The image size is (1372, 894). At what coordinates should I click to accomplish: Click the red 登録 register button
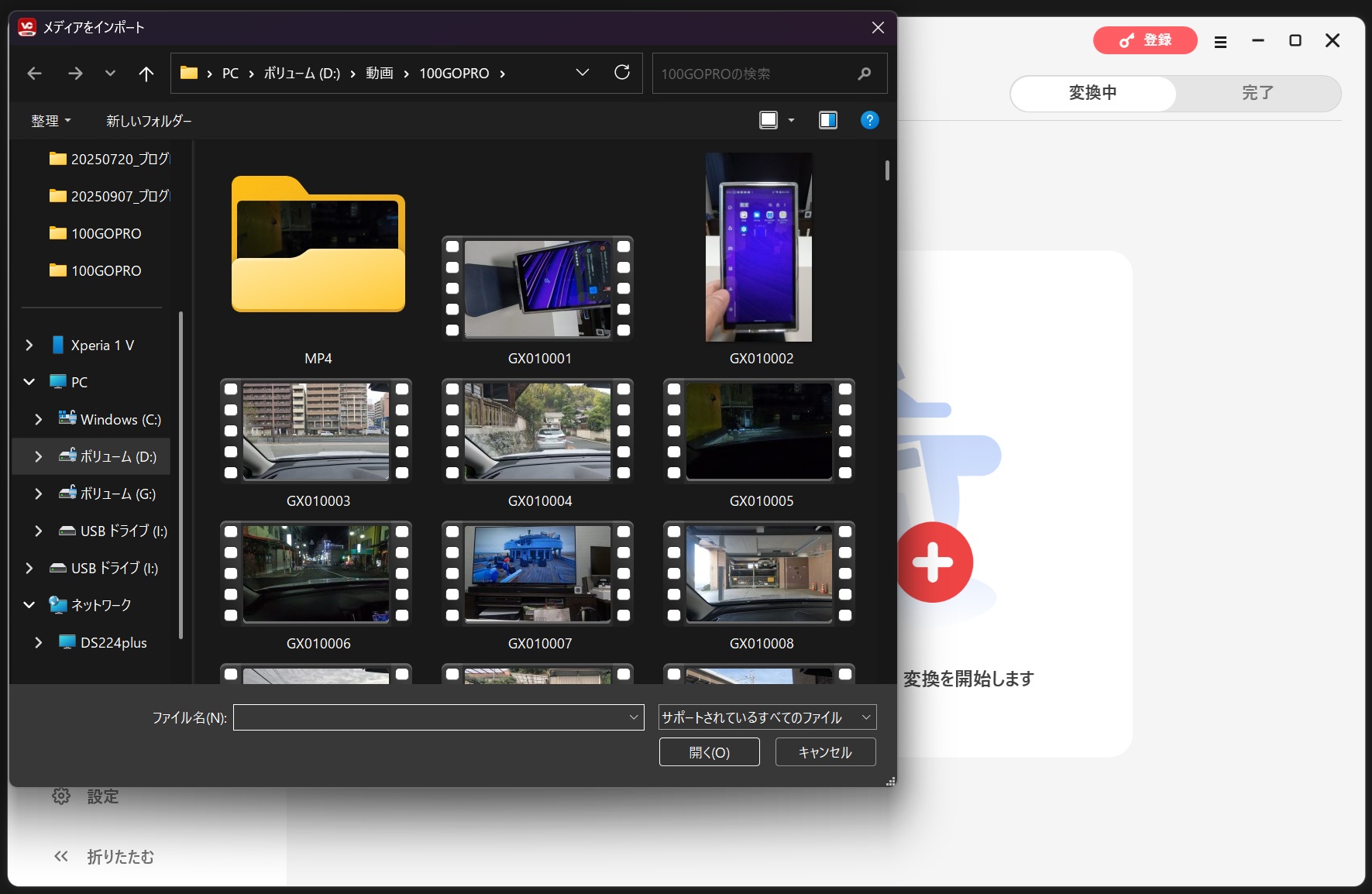tap(1144, 40)
